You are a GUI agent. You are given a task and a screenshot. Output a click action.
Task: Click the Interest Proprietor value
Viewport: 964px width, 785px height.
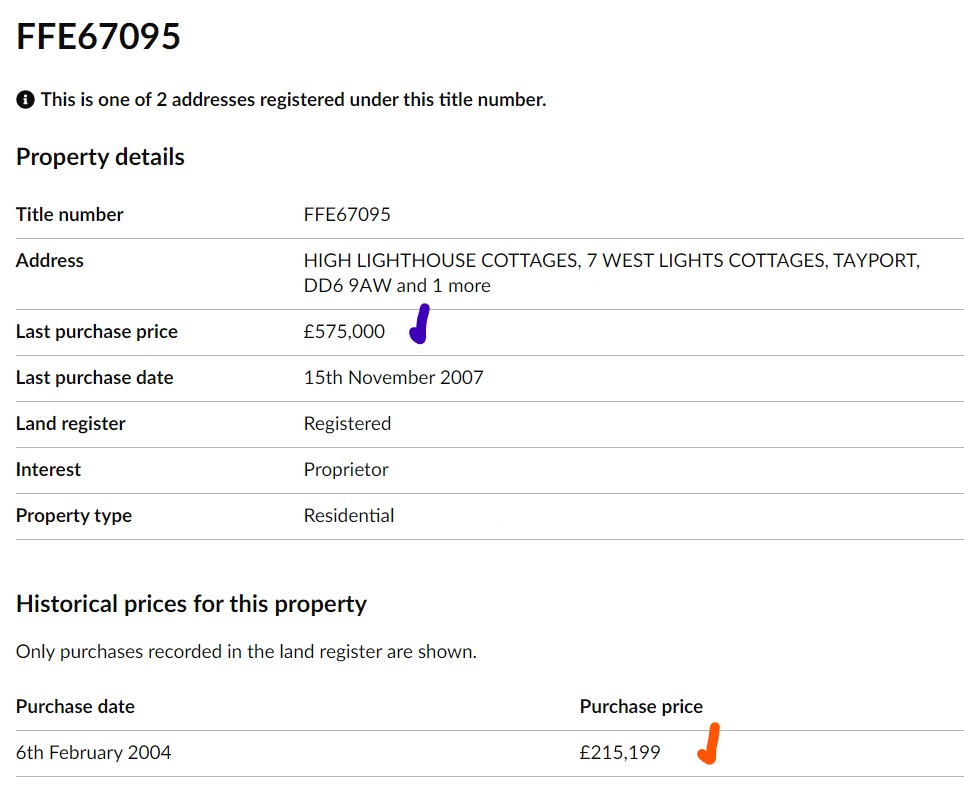click(346, 470)
